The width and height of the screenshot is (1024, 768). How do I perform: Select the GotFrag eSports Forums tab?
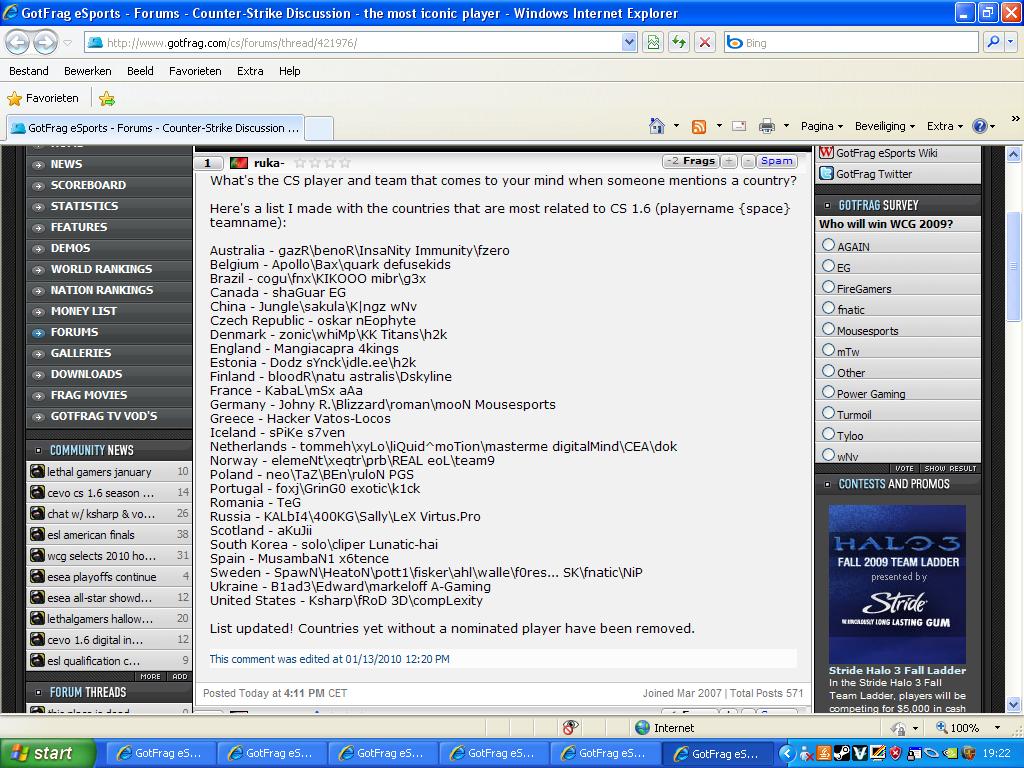point(155,128)
